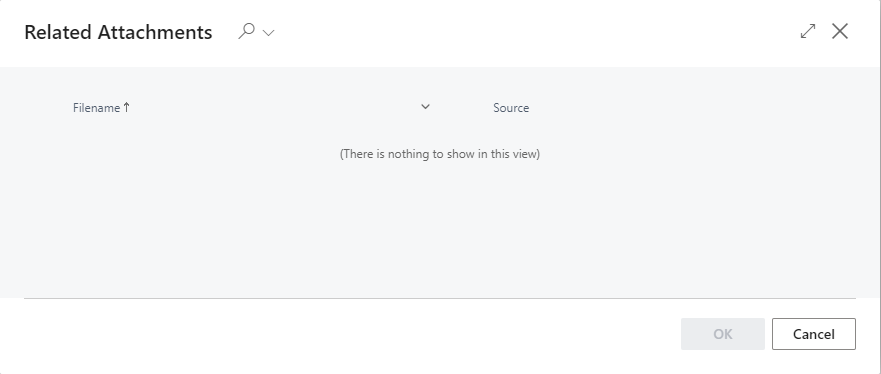Open the Filename column options chevron

425,107
